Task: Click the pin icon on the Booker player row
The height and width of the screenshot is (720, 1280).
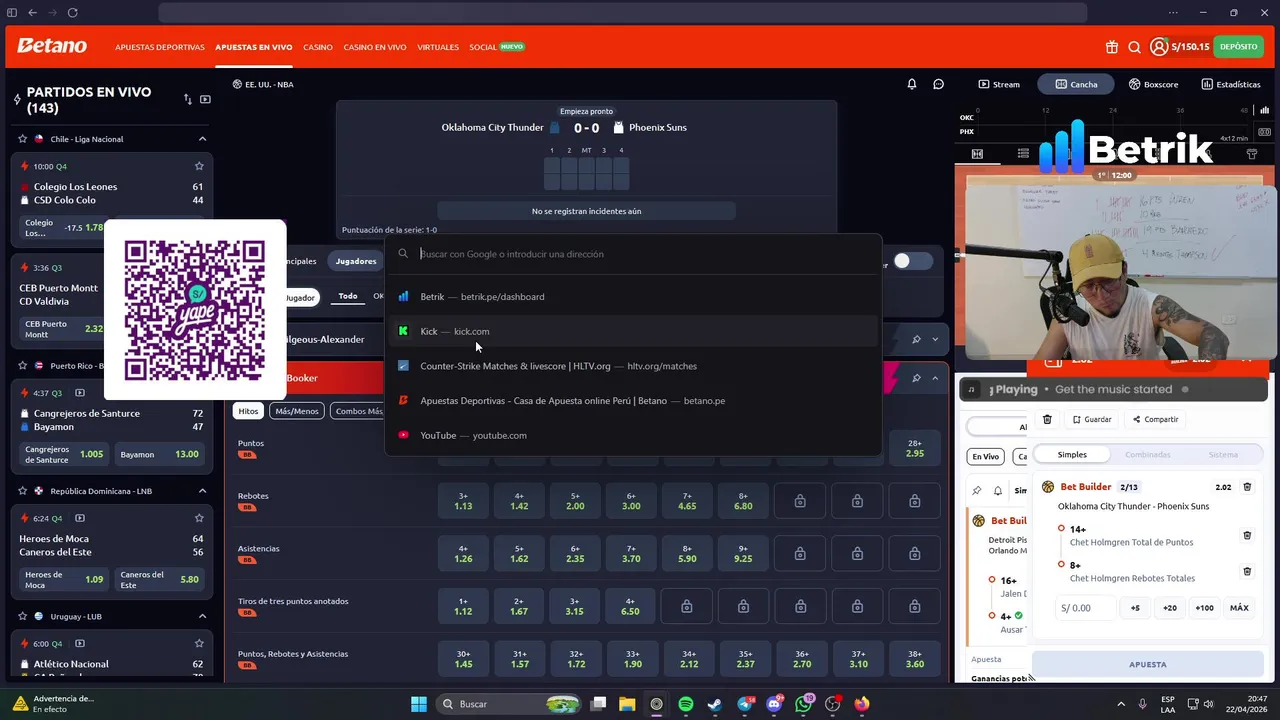Action: pos(916,378)
